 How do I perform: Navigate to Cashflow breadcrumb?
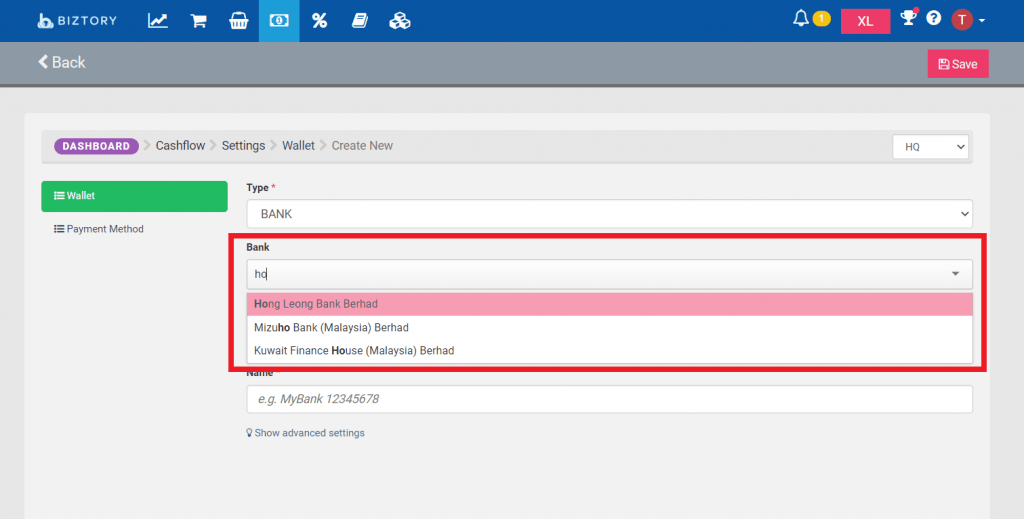(x=180, y=146)
